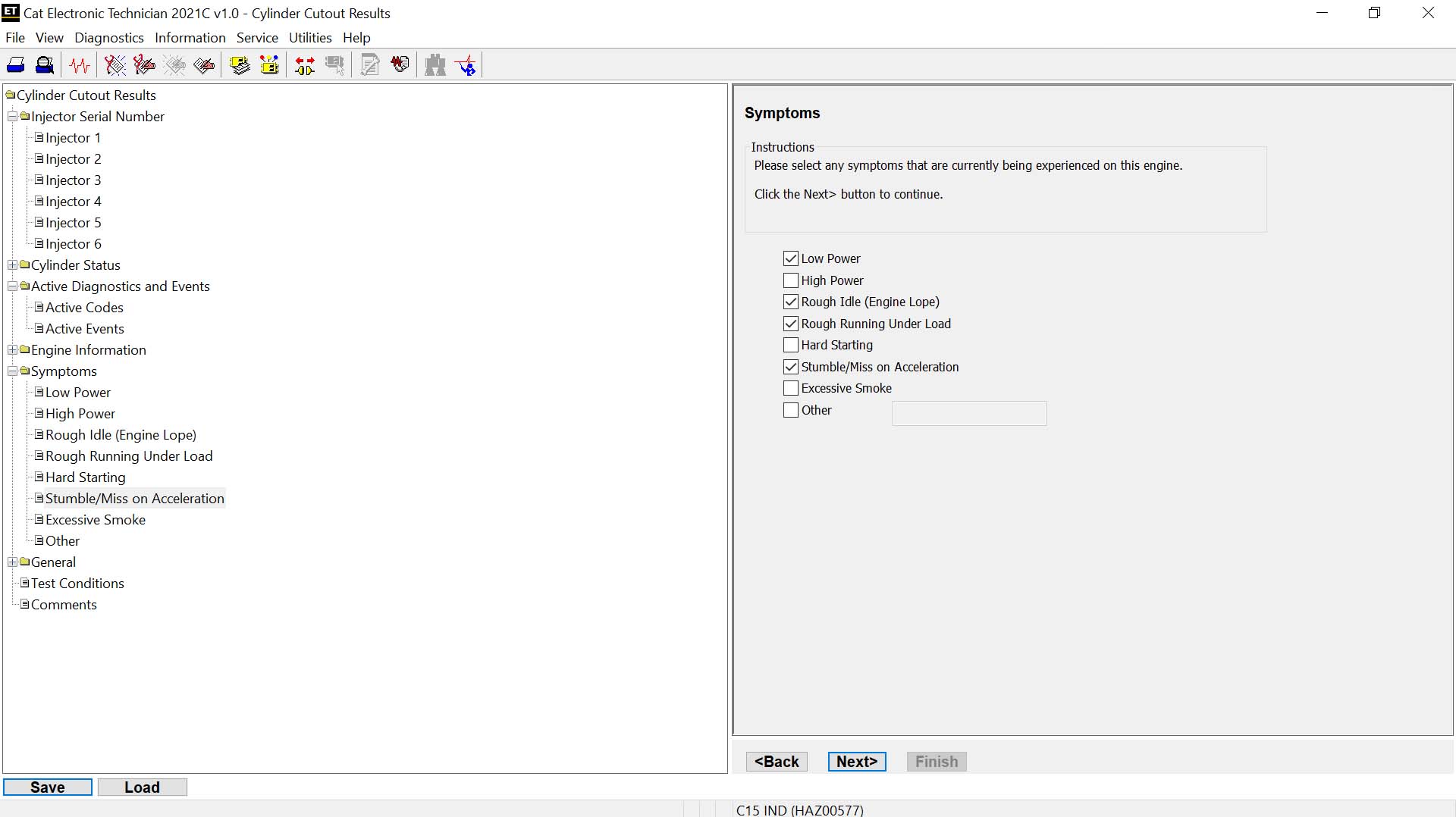The width and height of the screenshot is (1456, 817).
Task: Click the Print icon
Action: point(15,64)
